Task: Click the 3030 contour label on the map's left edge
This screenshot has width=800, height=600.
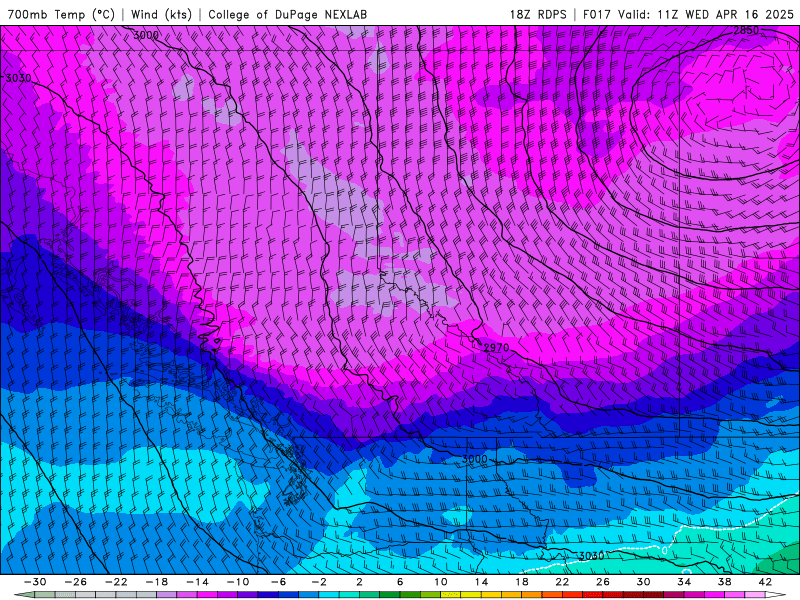Action: 18,78
